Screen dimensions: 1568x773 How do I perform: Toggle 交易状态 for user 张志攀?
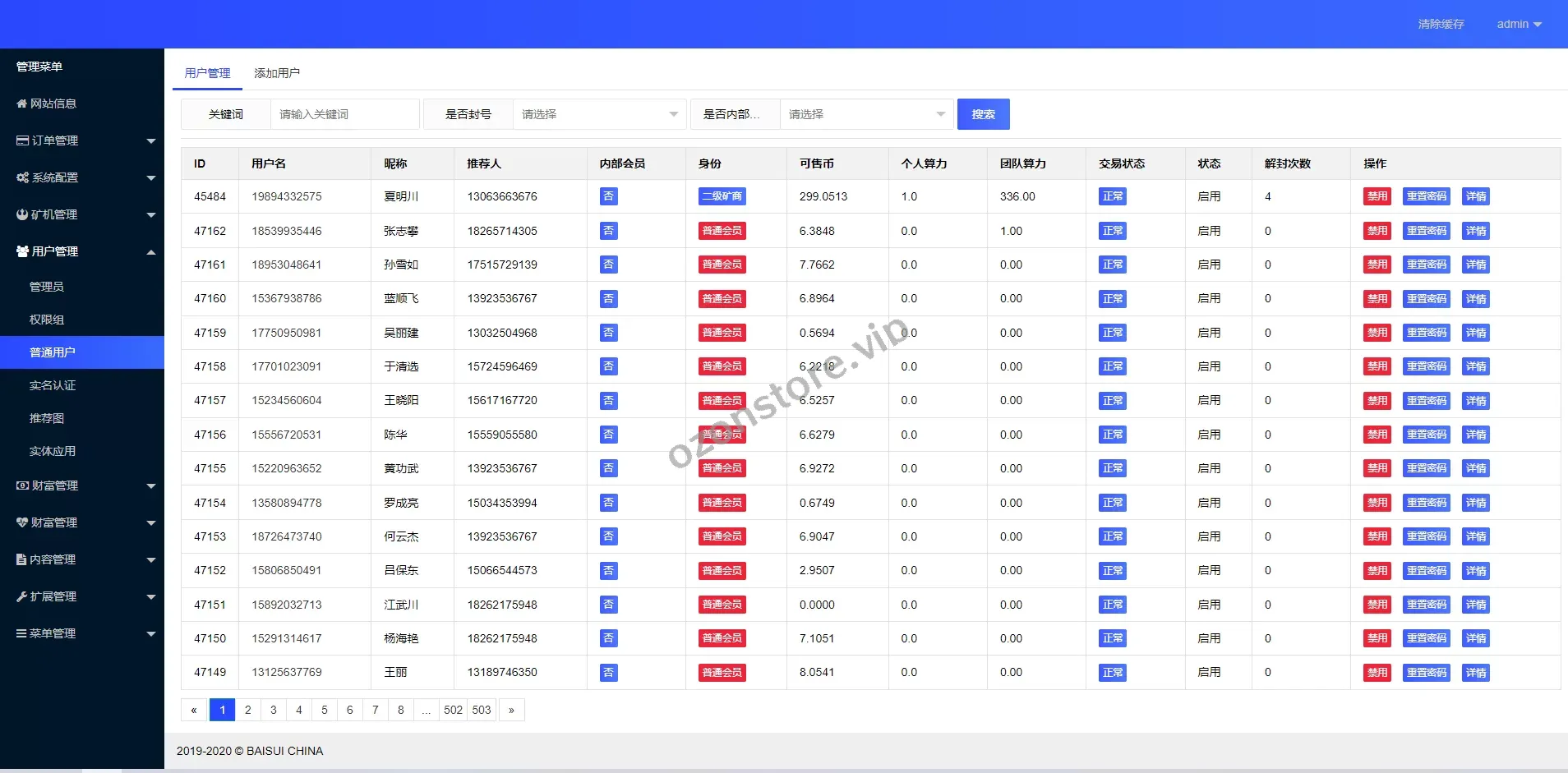coord(1113,231)
